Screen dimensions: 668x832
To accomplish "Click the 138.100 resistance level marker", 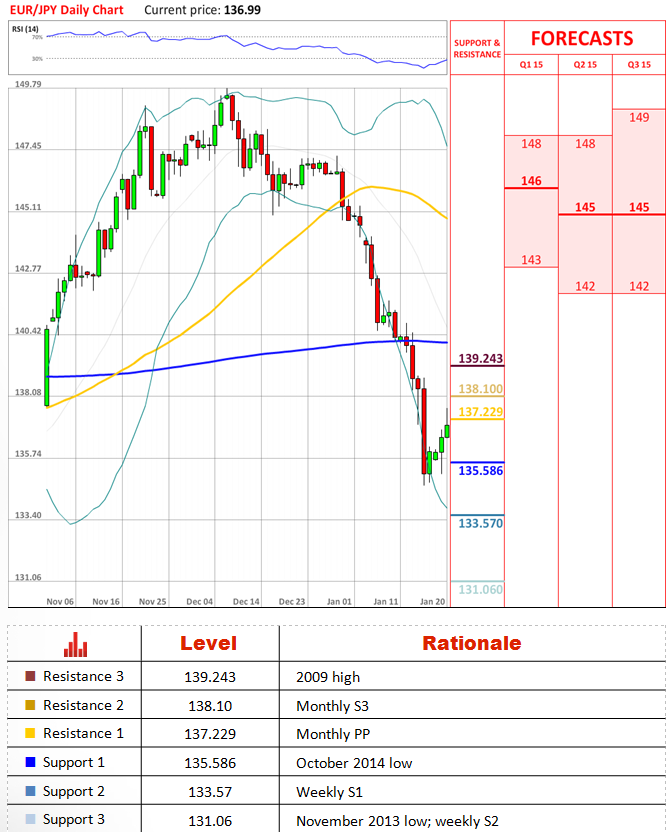I will click(481, 389).
